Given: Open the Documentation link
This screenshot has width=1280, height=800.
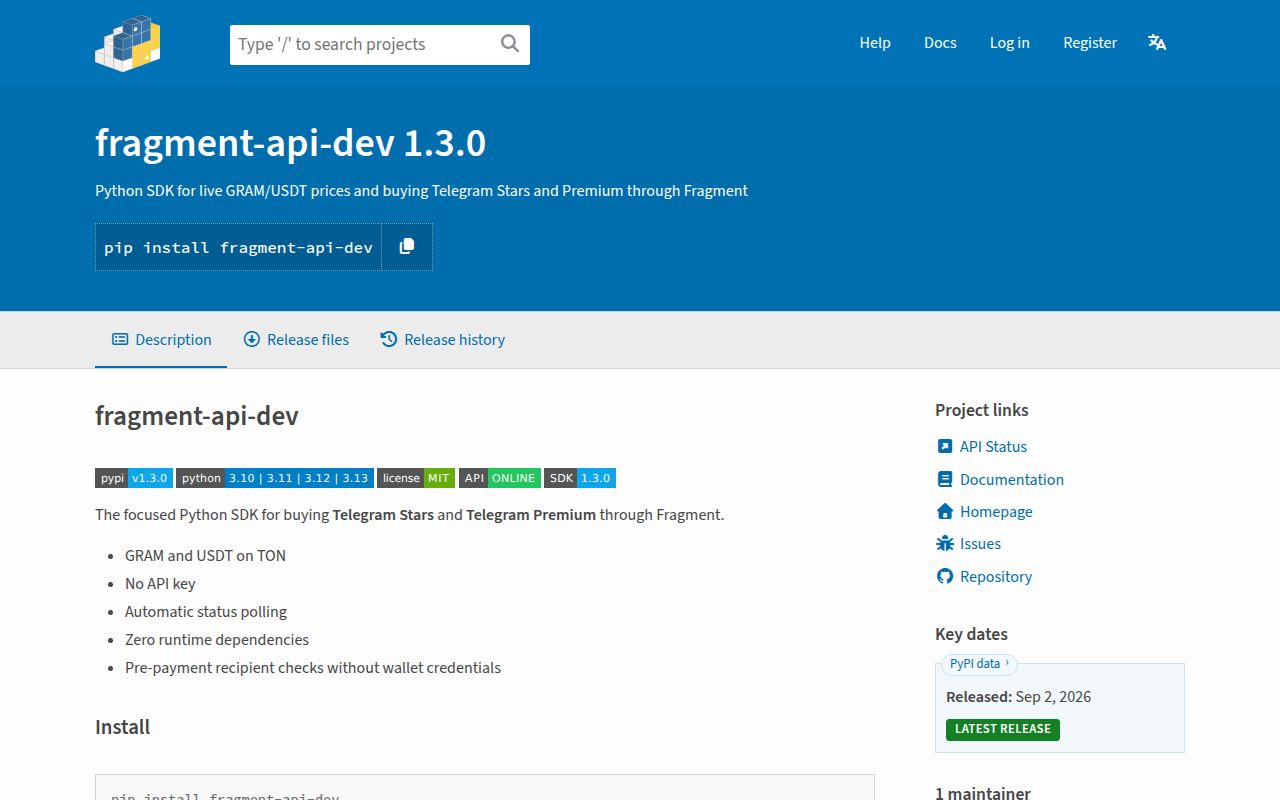Looking at the screenshot, I should (1012, 479).
